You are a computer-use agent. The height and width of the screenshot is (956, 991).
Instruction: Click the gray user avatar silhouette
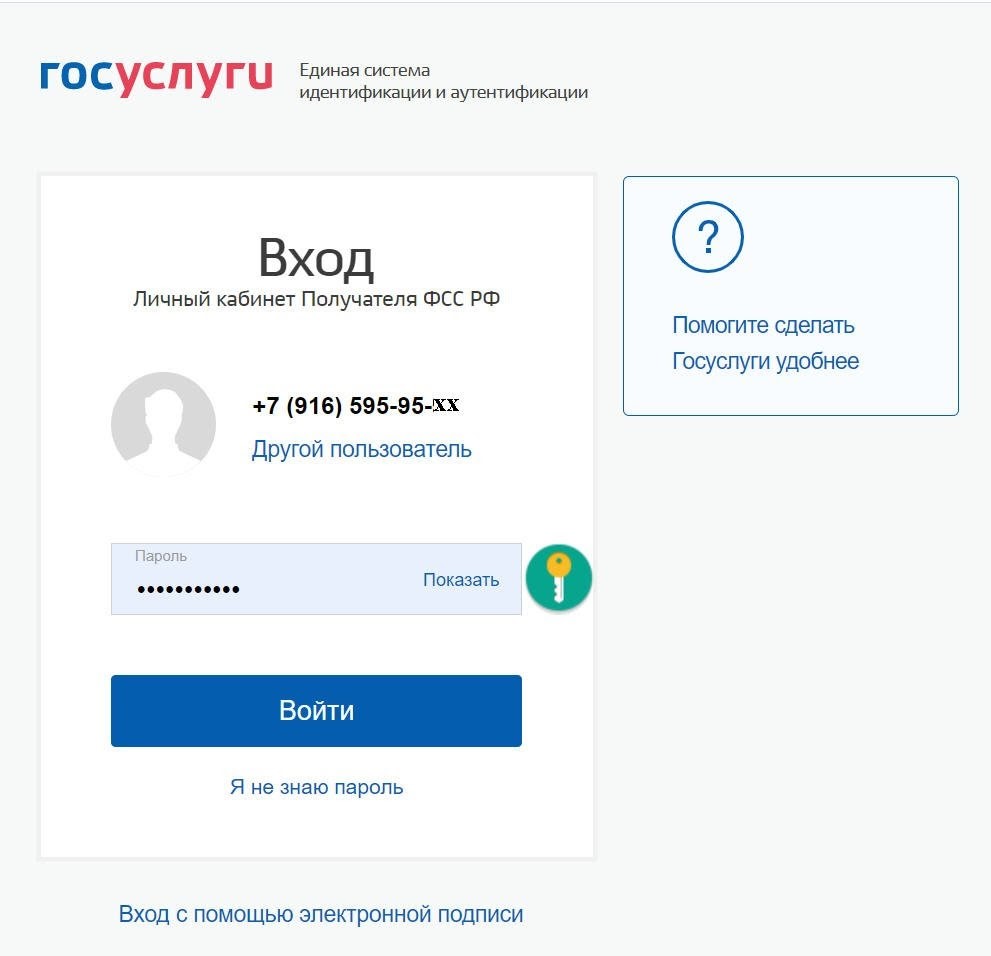click(x=163, y=423)
